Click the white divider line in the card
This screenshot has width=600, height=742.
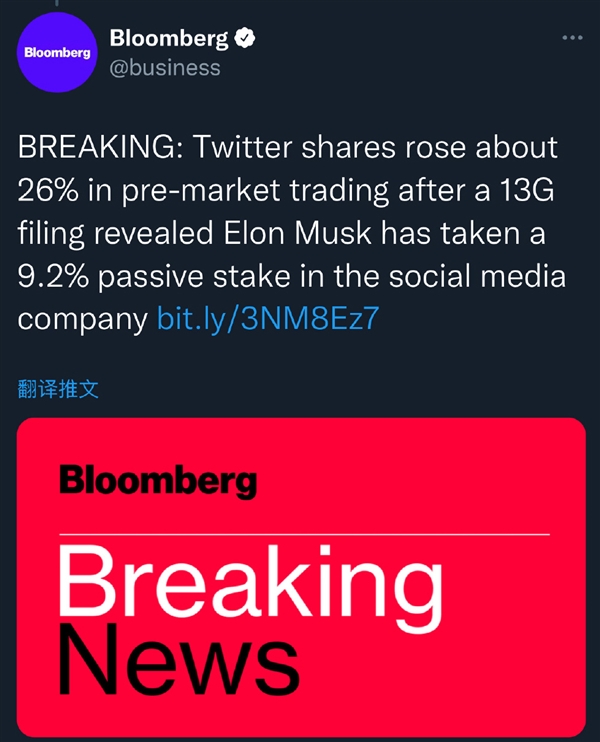click(x=304, y=534)
